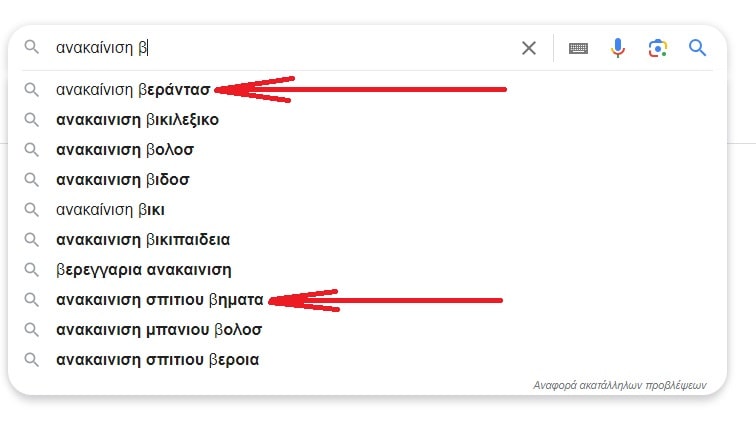The width and height of the screenshot is (756, 426).
Task: Pick the suggestion βερεγγαρια ανακαινιση
Action: [143, 270]
